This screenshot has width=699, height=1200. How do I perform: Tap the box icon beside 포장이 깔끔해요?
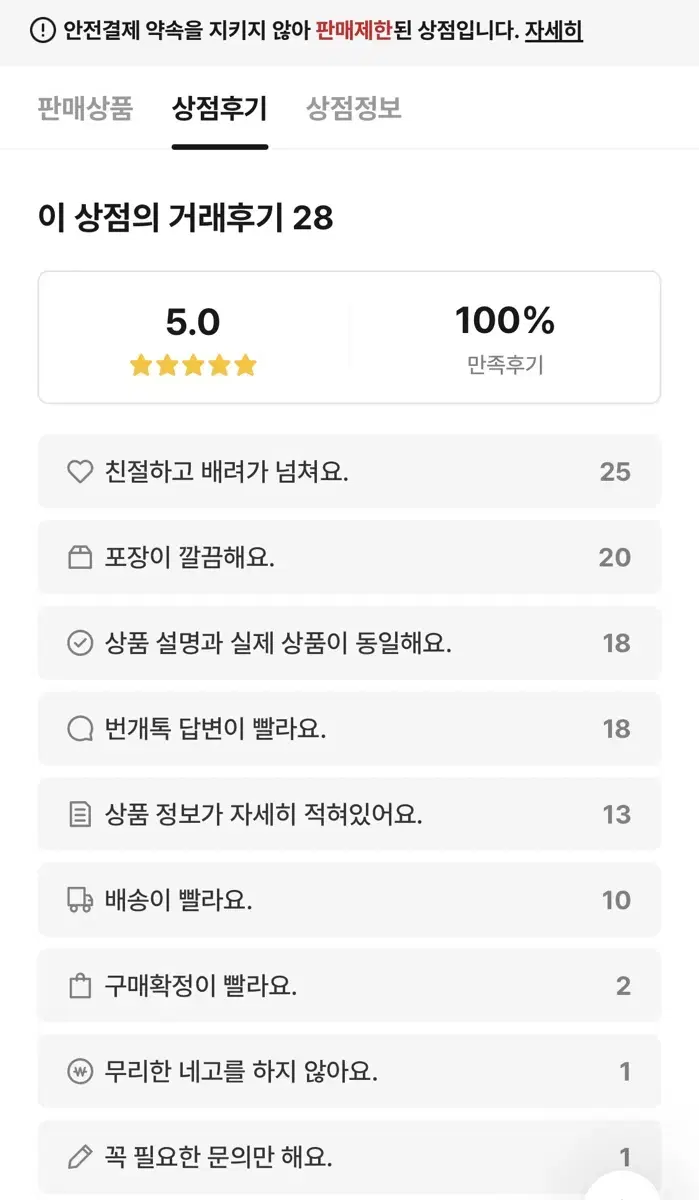(80, 558)
